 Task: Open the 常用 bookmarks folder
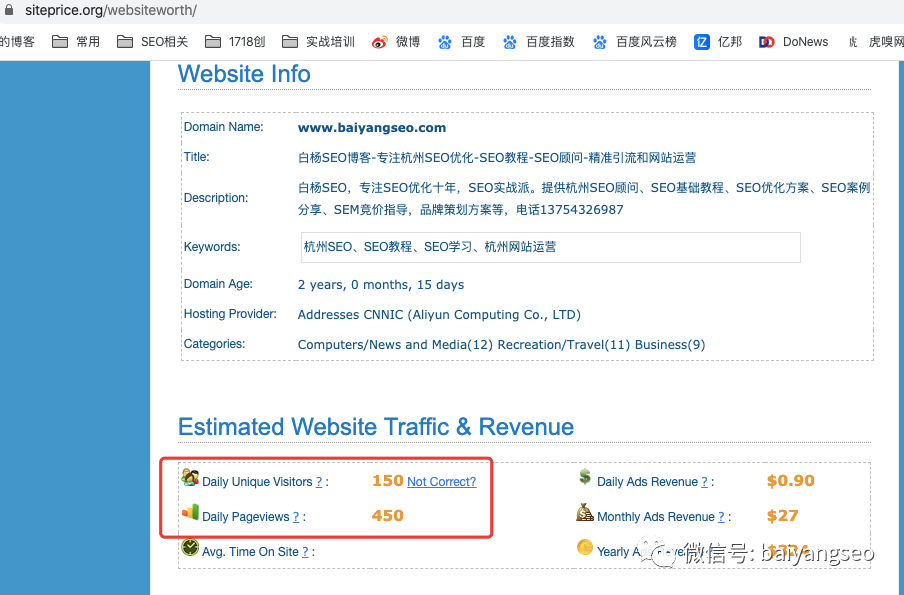(76, 42)
